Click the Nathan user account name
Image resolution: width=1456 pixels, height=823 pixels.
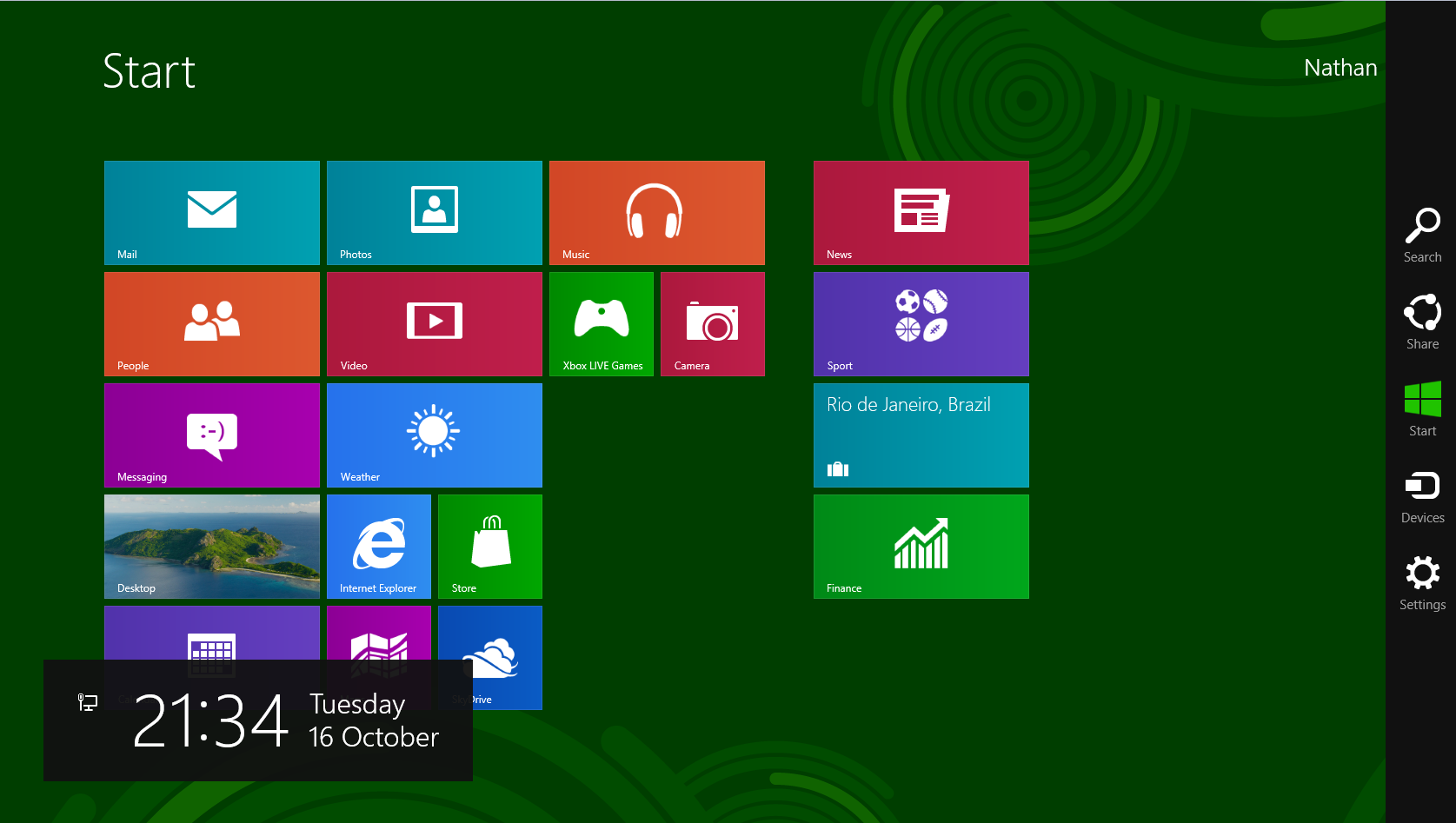[1340, 68]
